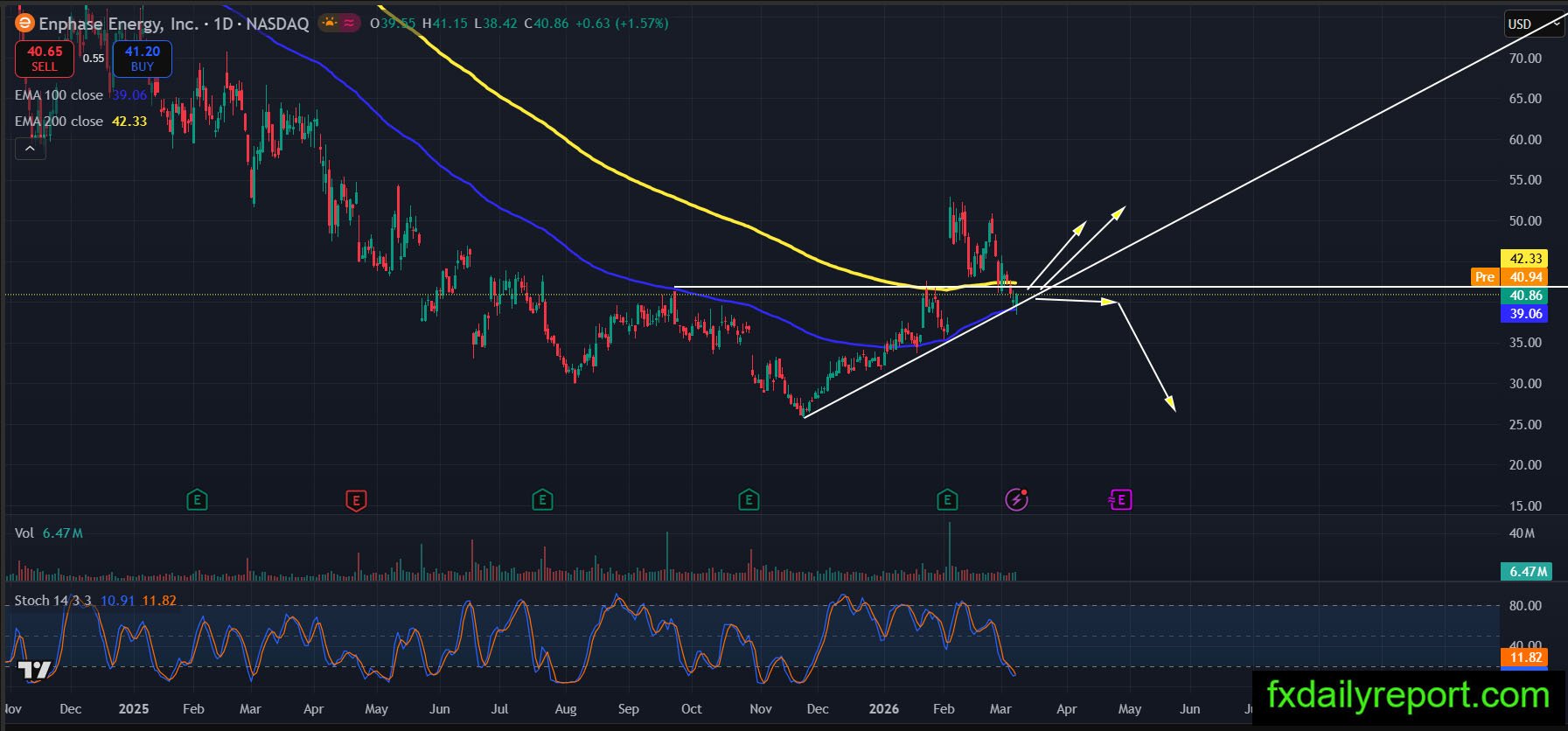Click the 2025 time axis label

134,709
